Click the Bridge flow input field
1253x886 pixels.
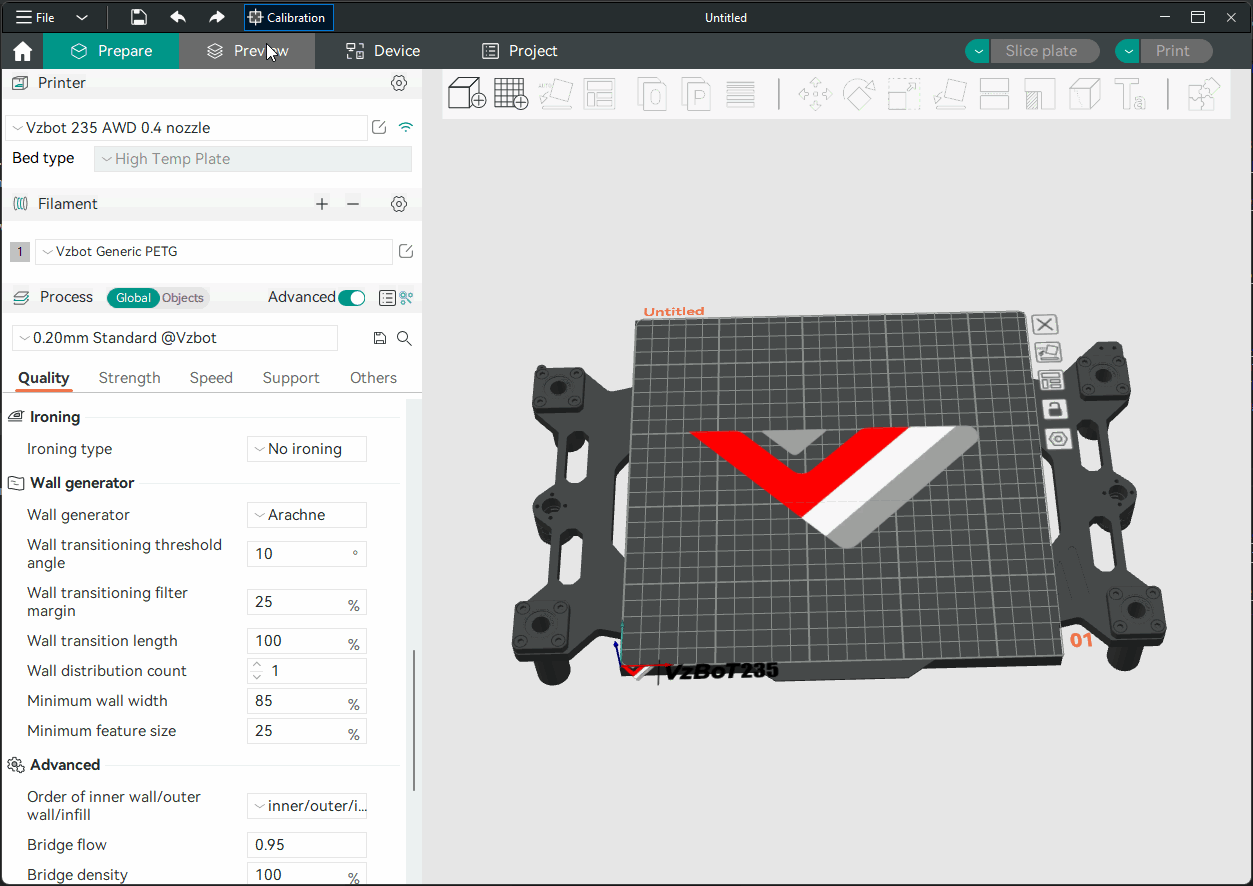tap(306, 845)
